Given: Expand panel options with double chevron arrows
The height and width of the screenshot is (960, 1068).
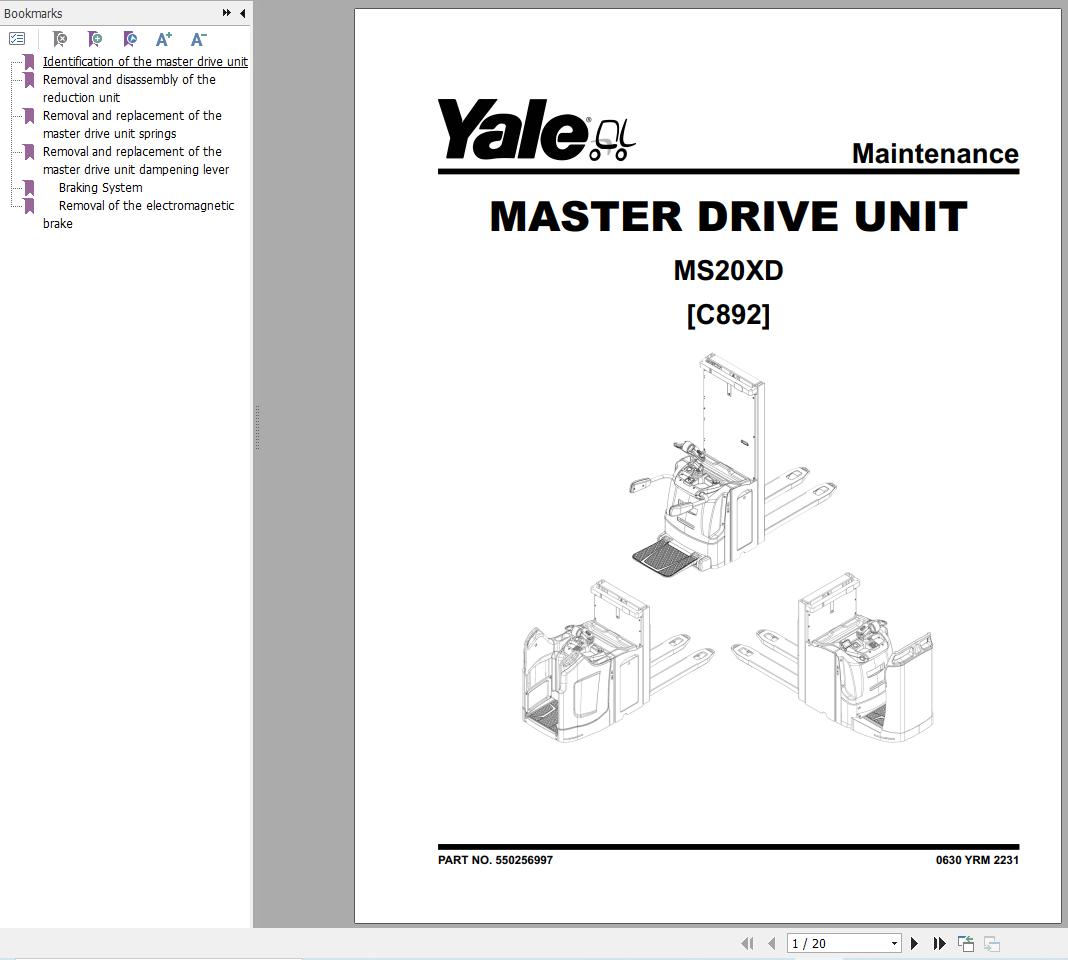Looking at the screenshot, I should 226,13.
